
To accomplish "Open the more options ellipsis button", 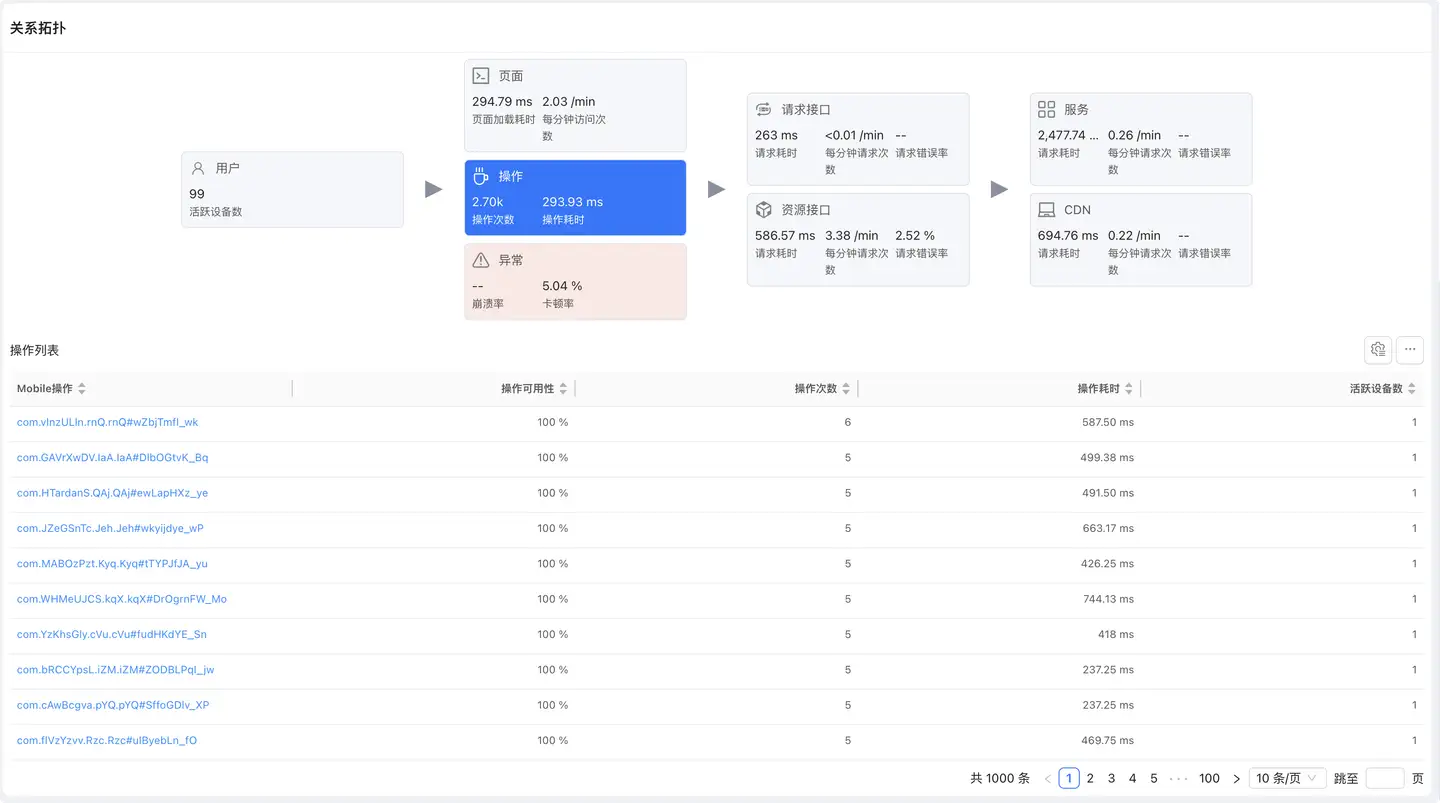I will coord(1410,349).
